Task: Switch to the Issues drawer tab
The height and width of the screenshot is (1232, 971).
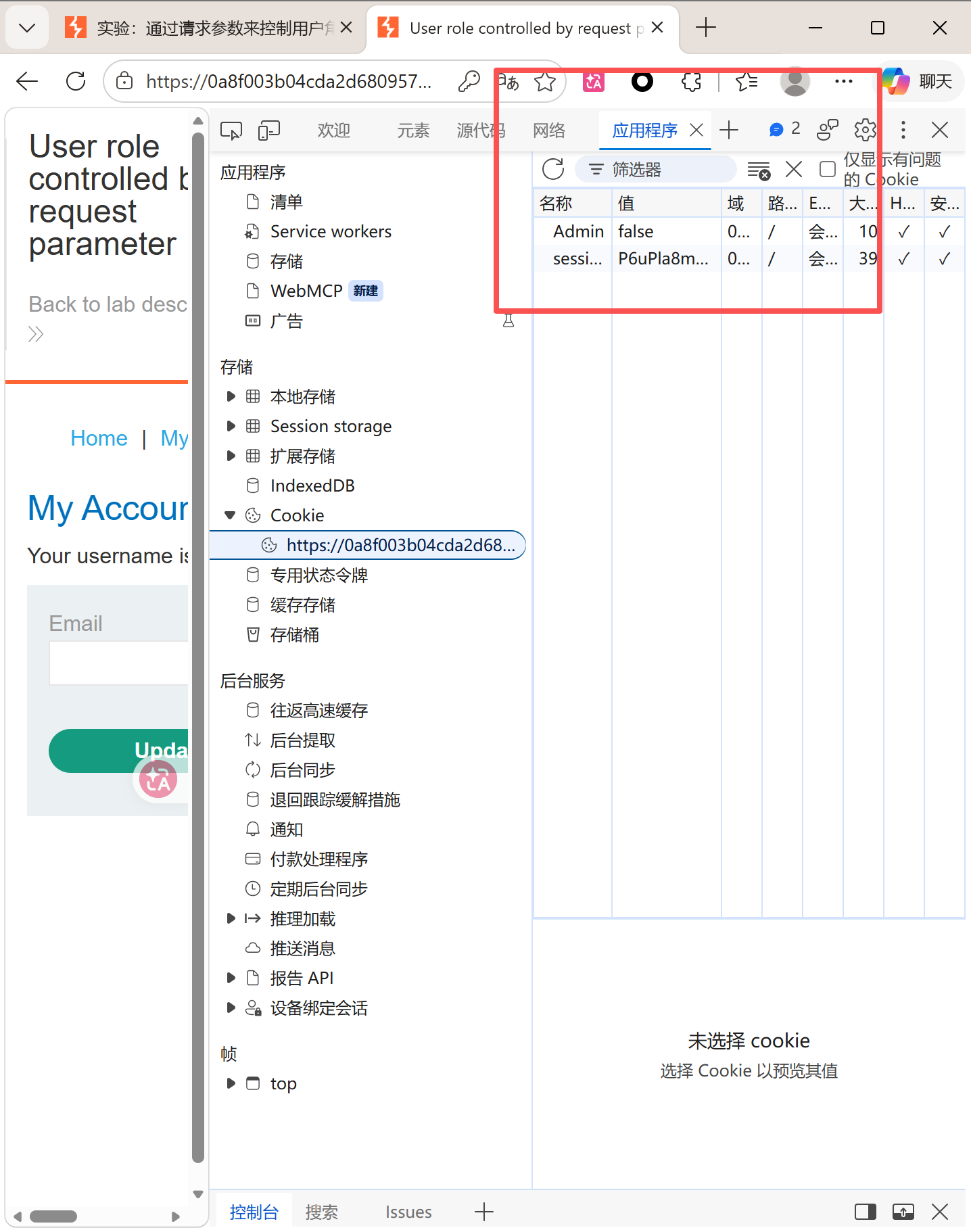Action: [x=408, y=1212]
